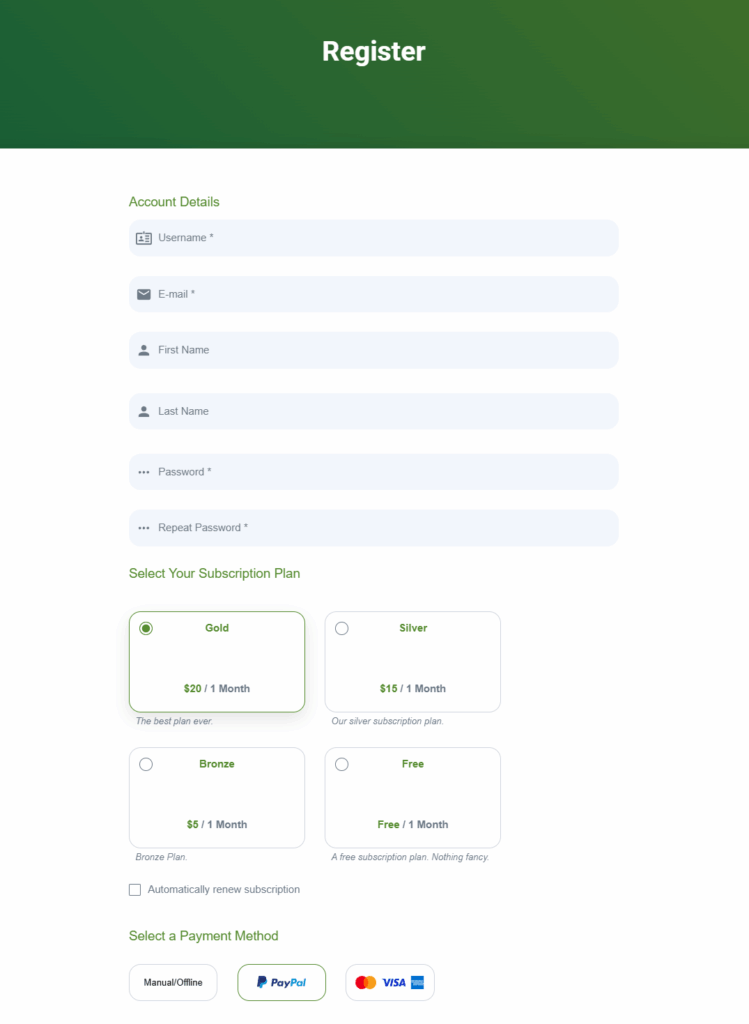Click the Register page title
This screenshot has width=749, height=1024.
(374, 52)
